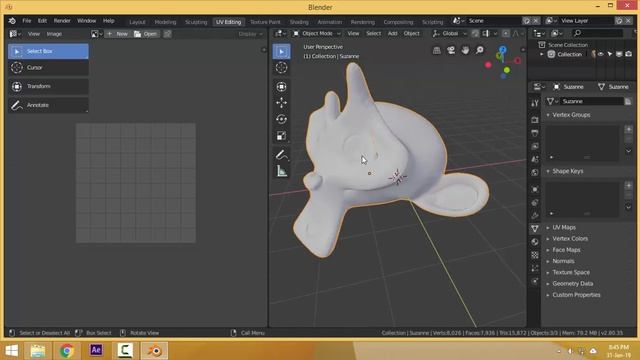Select the Transform tool in UV editor
Screen dimensions: 640x360
(48, 87)
